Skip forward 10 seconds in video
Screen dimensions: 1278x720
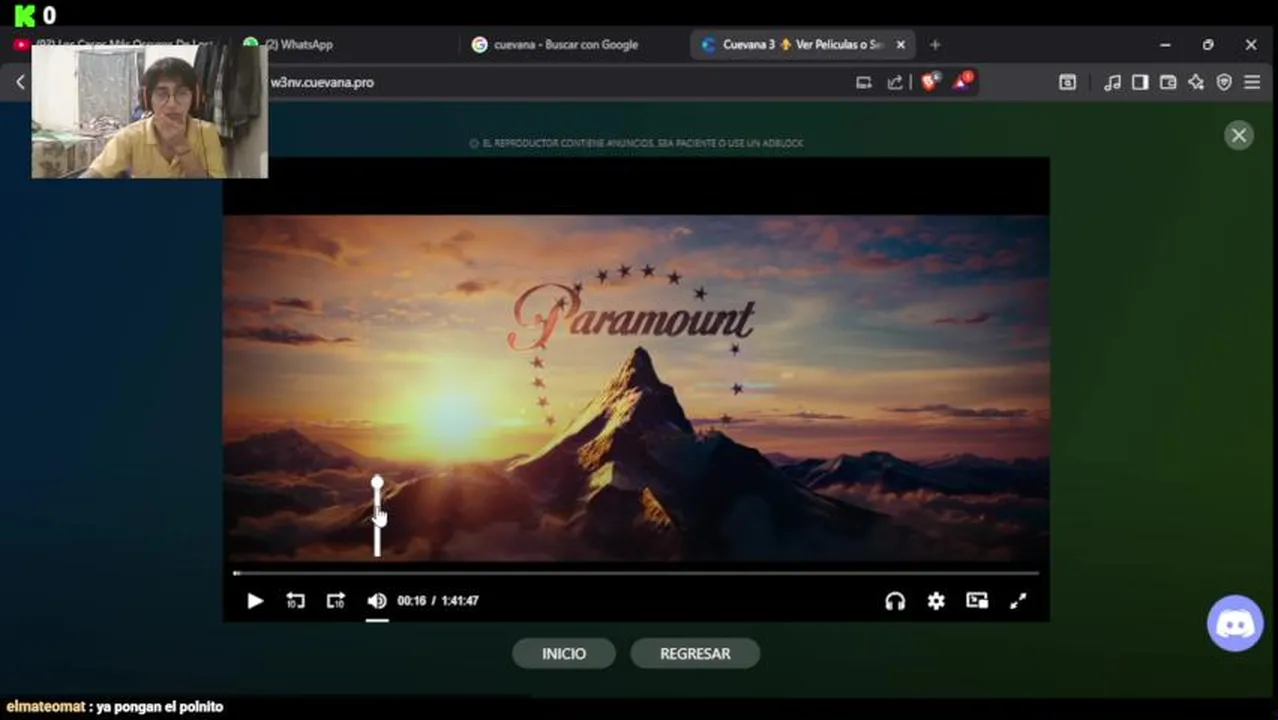(x=336, y=601)
